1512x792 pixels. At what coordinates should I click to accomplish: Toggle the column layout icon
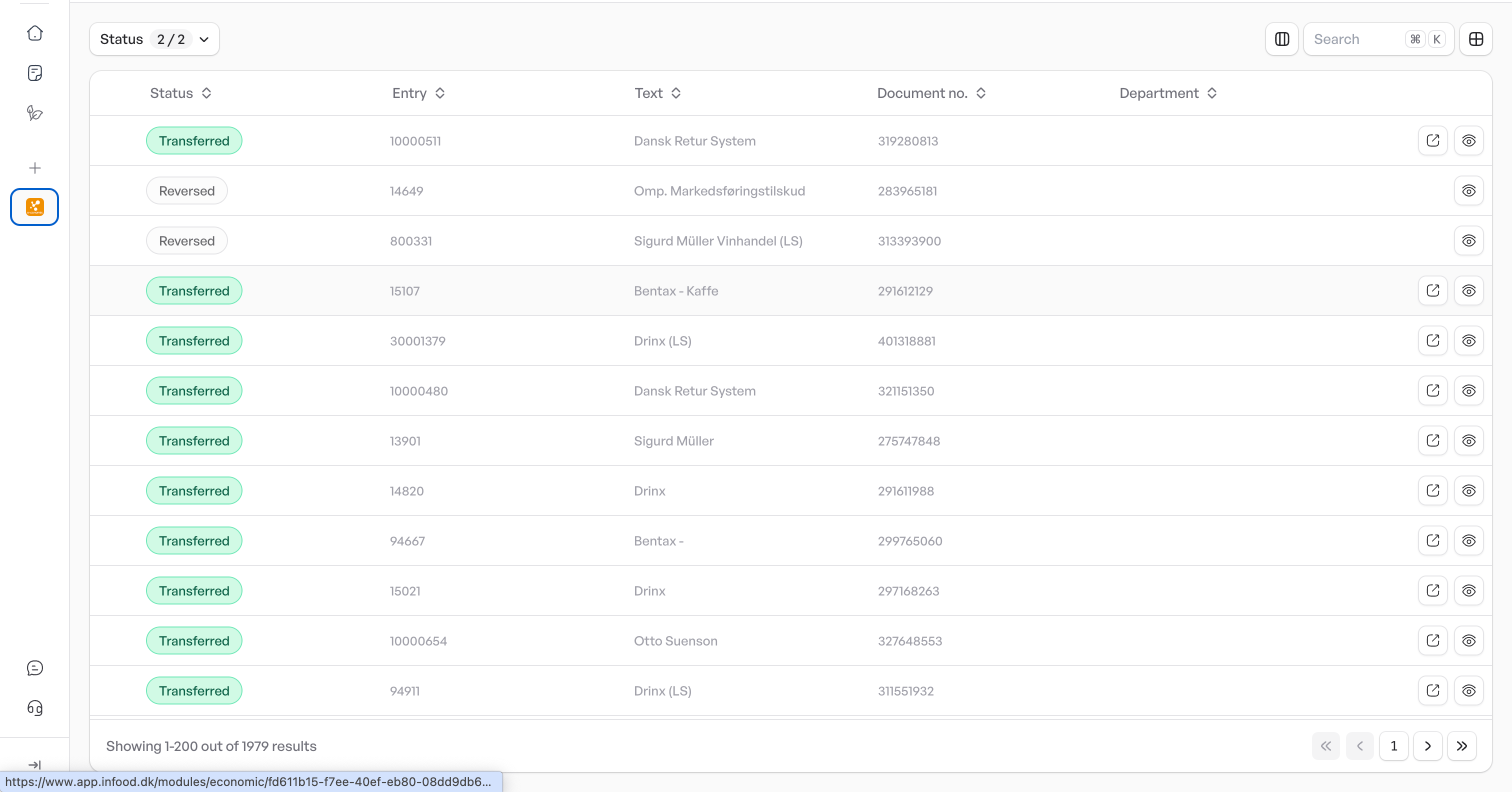point(1281,39)
